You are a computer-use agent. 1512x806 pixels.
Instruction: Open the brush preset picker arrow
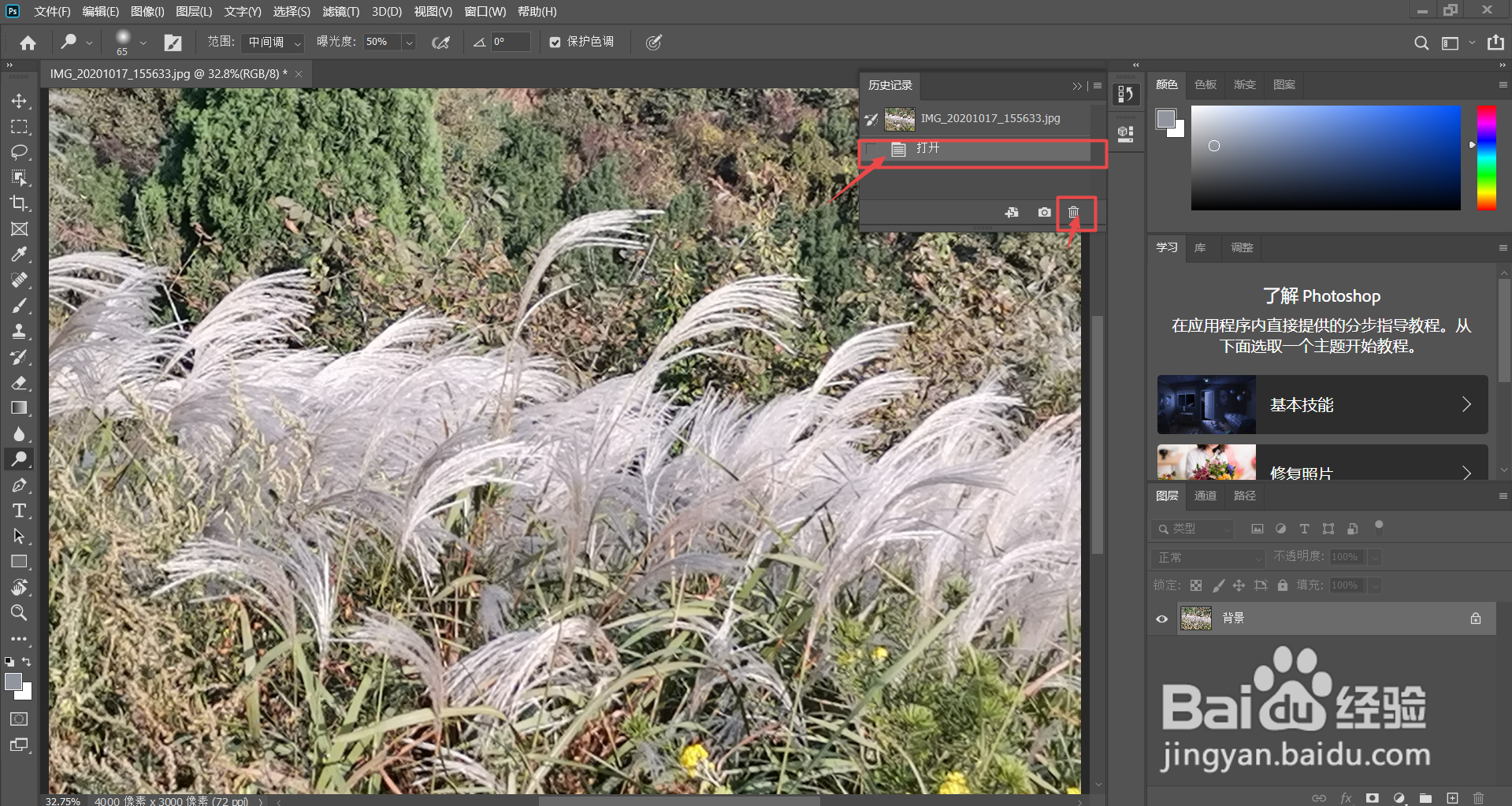point(143,43)
